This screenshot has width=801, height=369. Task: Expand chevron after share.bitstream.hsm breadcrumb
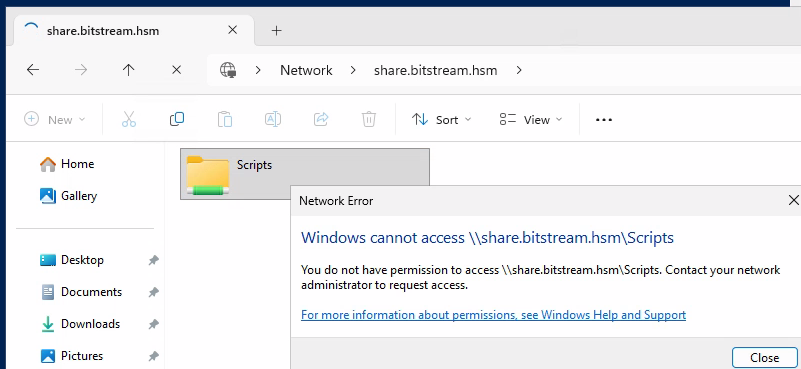(519, 71)
